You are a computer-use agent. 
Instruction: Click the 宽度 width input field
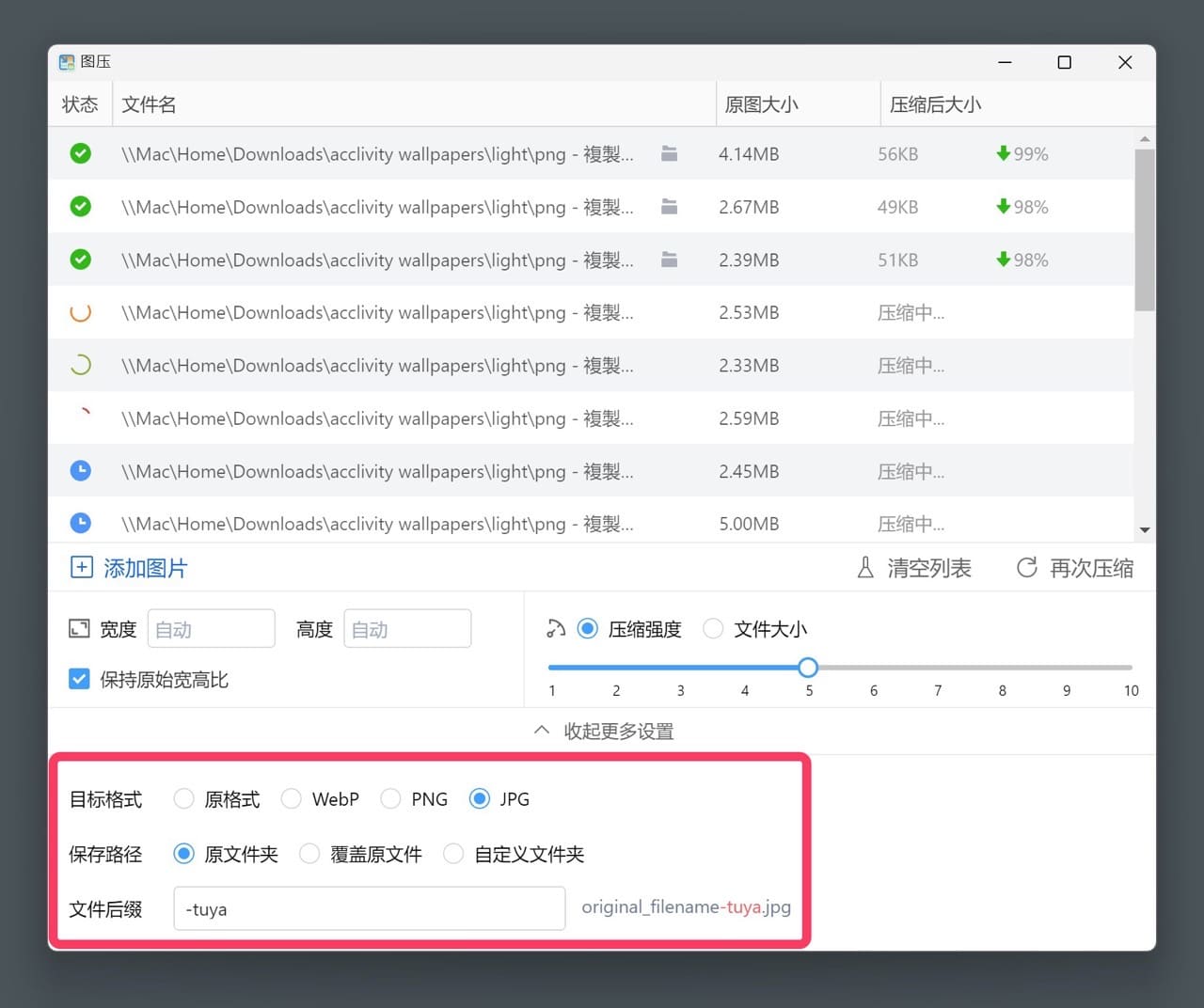[211, 628]
